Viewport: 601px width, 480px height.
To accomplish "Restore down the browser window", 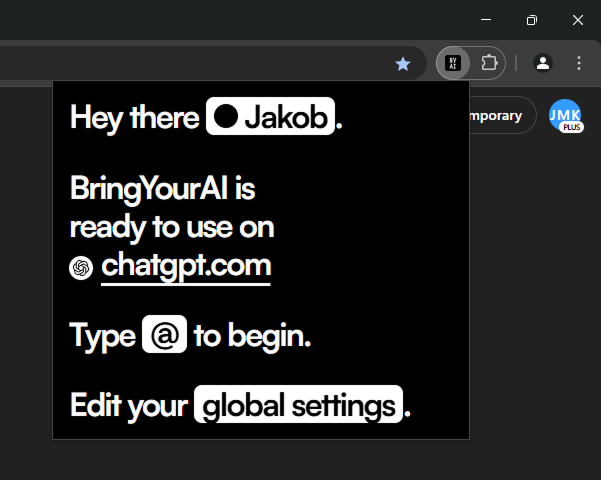I will 532,20.
